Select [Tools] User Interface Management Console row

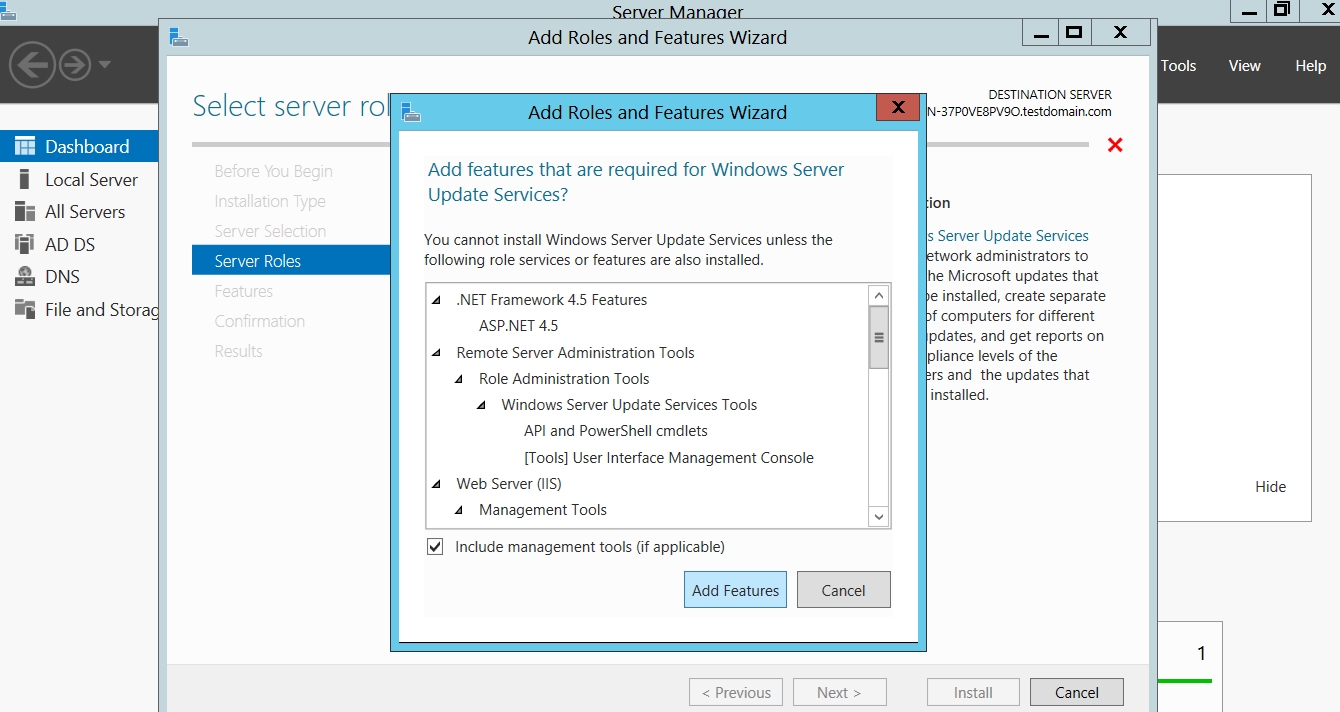click(669, 458)
